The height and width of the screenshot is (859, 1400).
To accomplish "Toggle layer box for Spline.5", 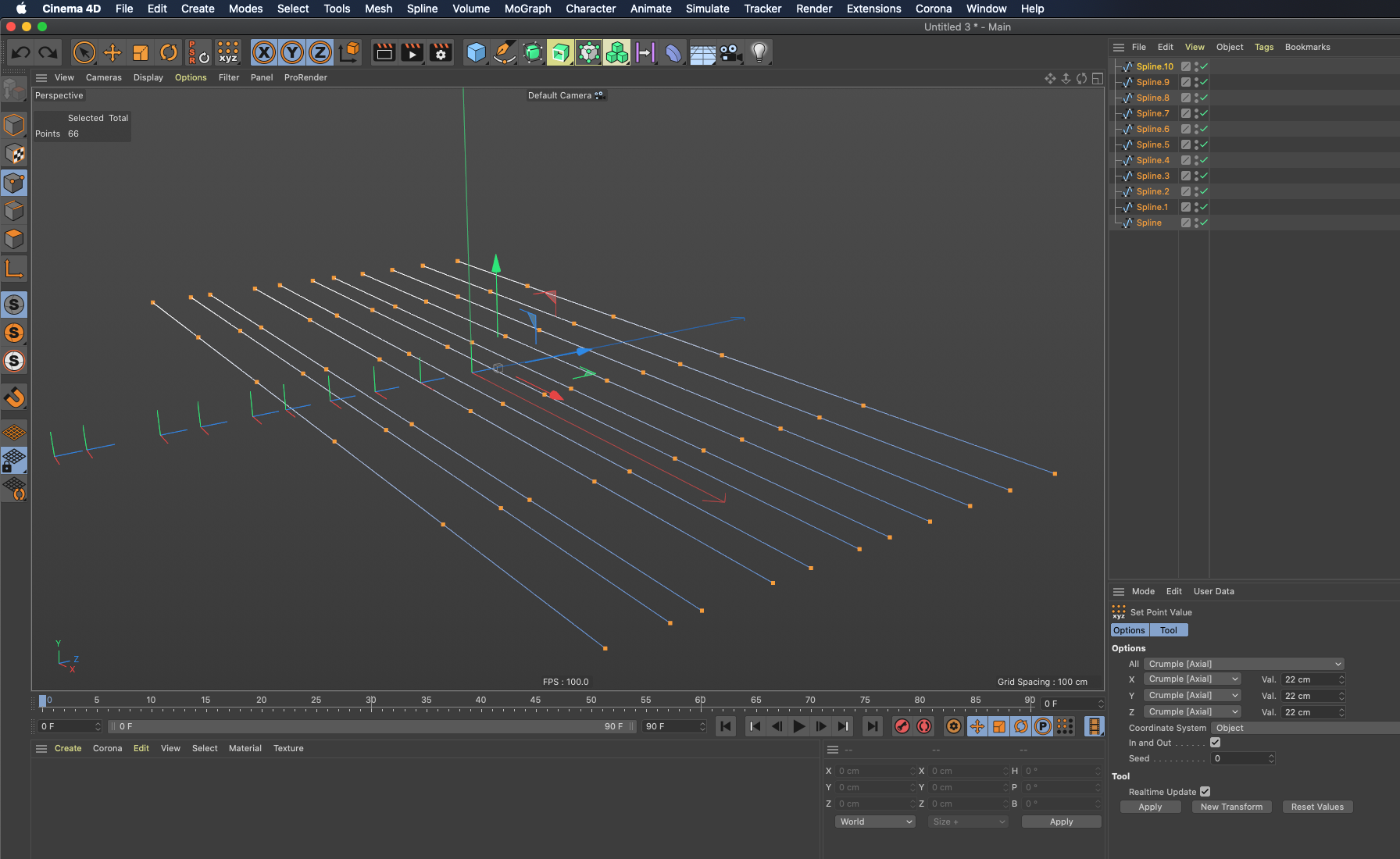I will [x=1186, y=144].
